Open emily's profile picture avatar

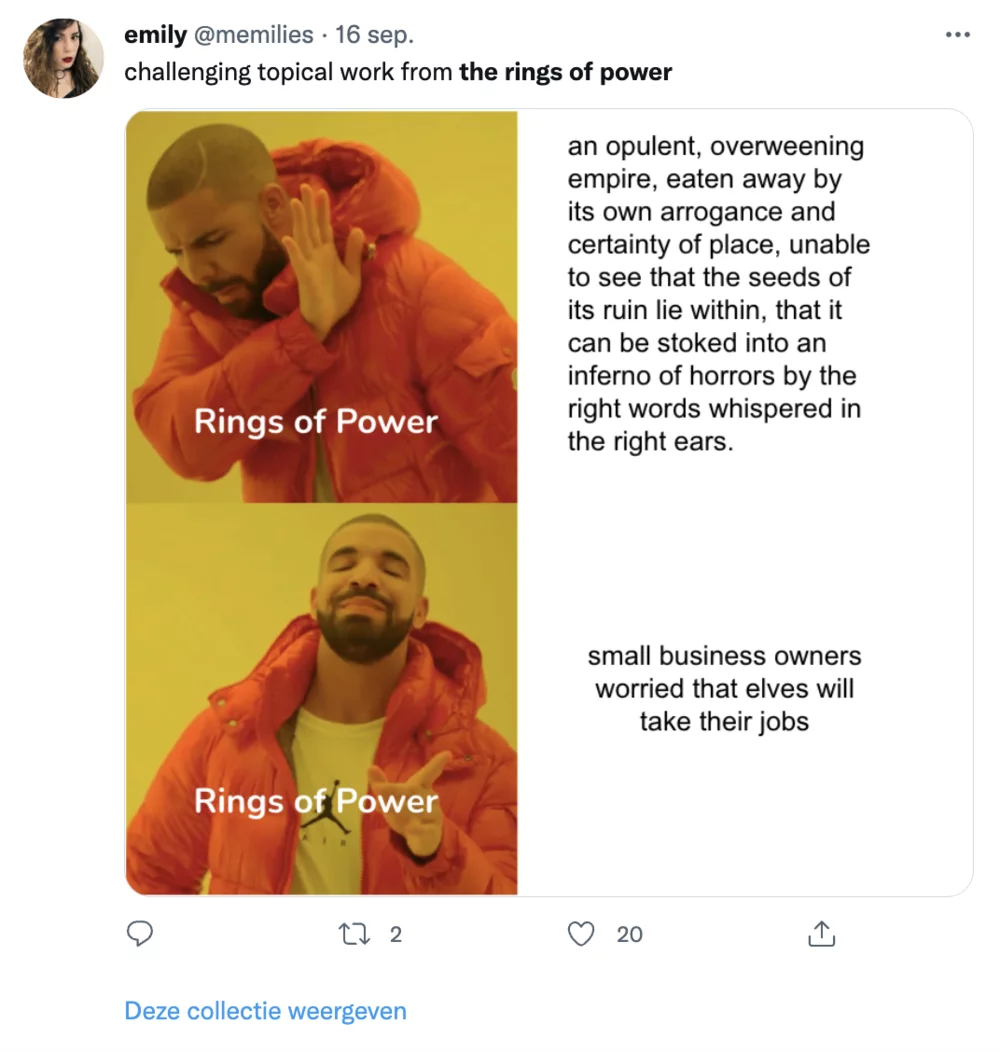tap(64, 58)
